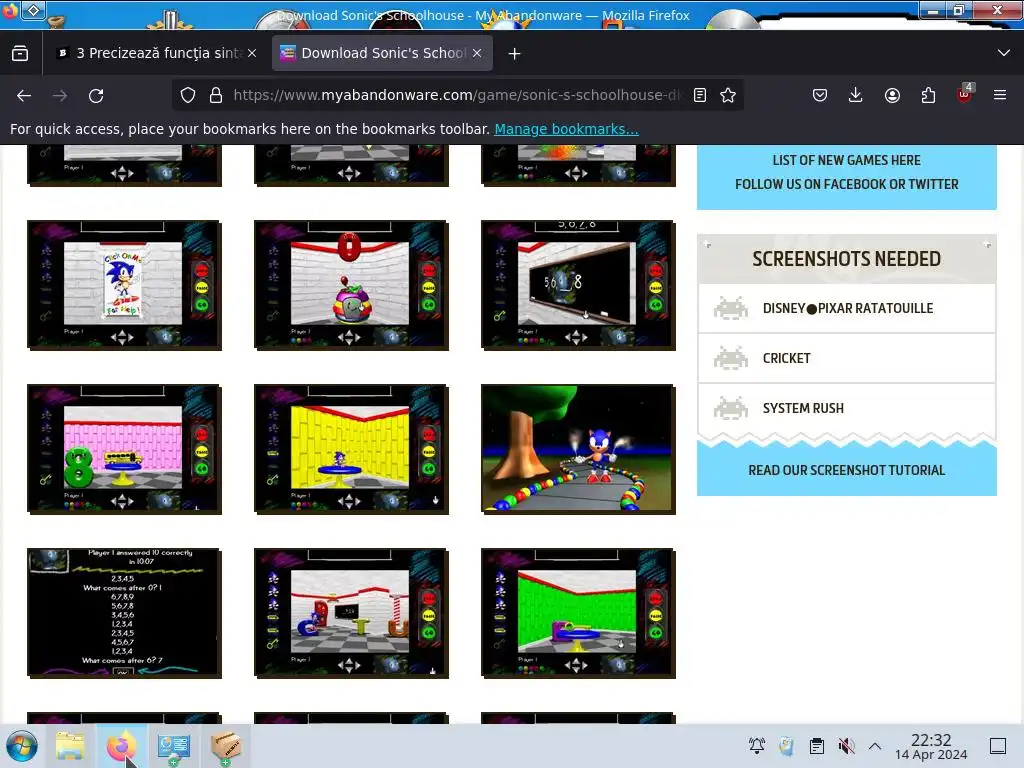Open a new tab with plus button

515,54
